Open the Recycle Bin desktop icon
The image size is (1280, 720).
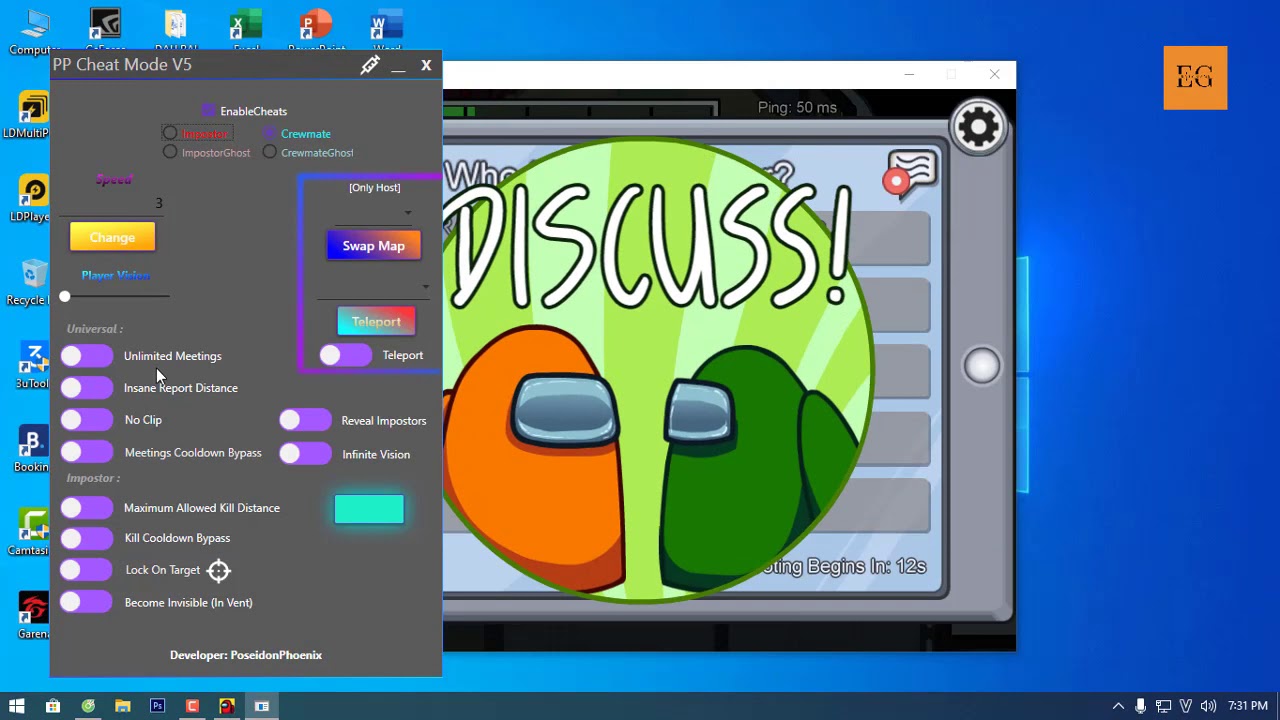pos(32,283)
